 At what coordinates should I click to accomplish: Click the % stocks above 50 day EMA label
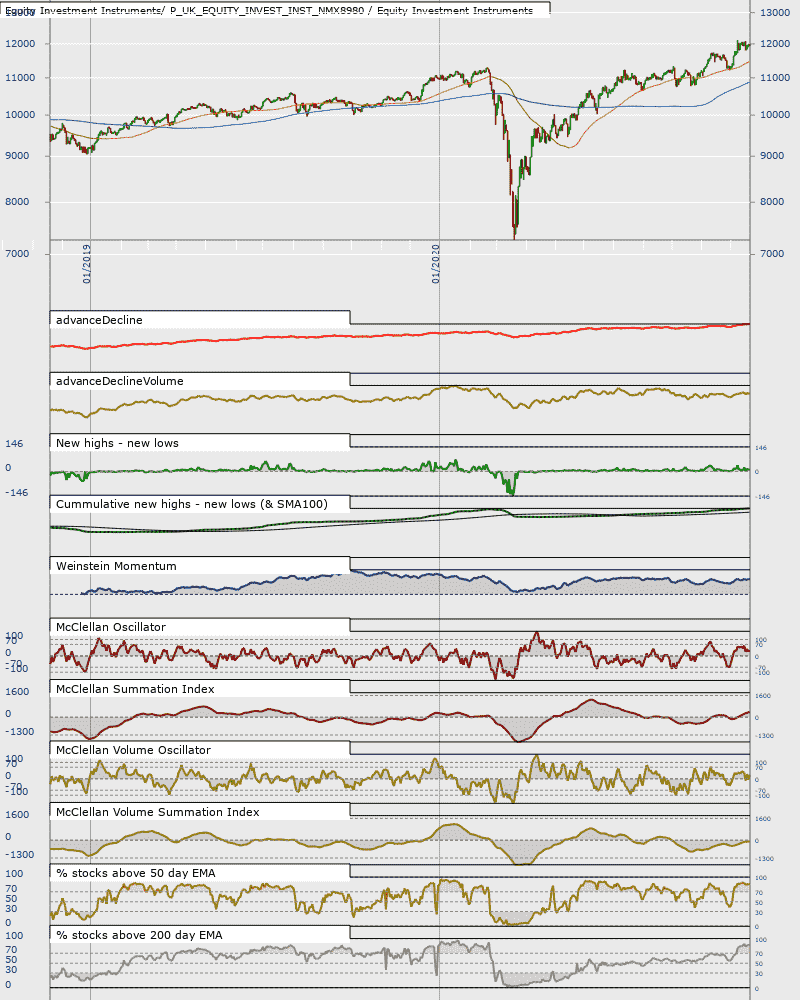[x=135, y=874]
